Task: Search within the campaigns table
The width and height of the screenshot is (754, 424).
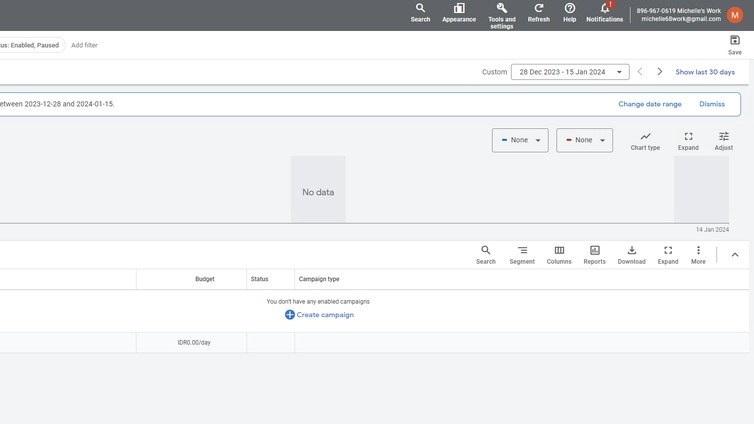Action: pyautogui.click(x=485, y=255)
